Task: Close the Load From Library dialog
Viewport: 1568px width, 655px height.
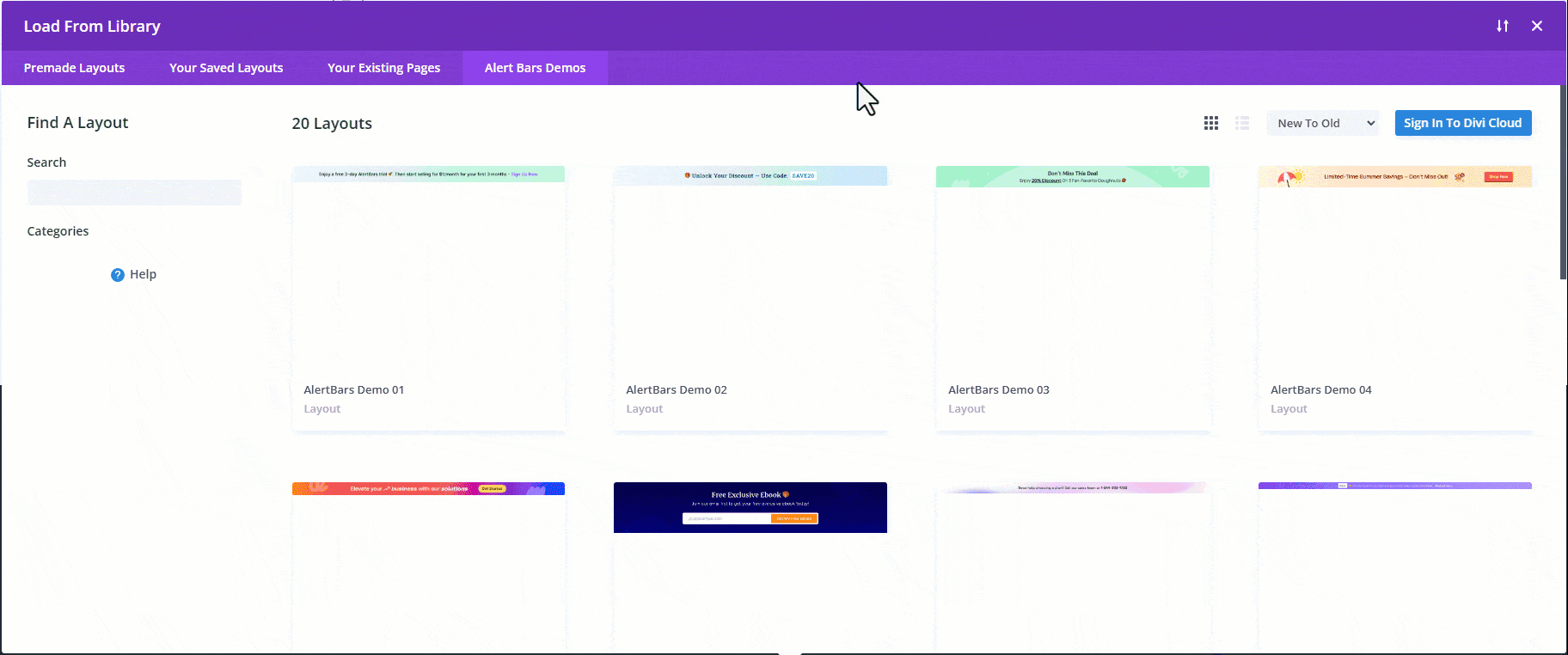Action: (x=1536, y=26)
